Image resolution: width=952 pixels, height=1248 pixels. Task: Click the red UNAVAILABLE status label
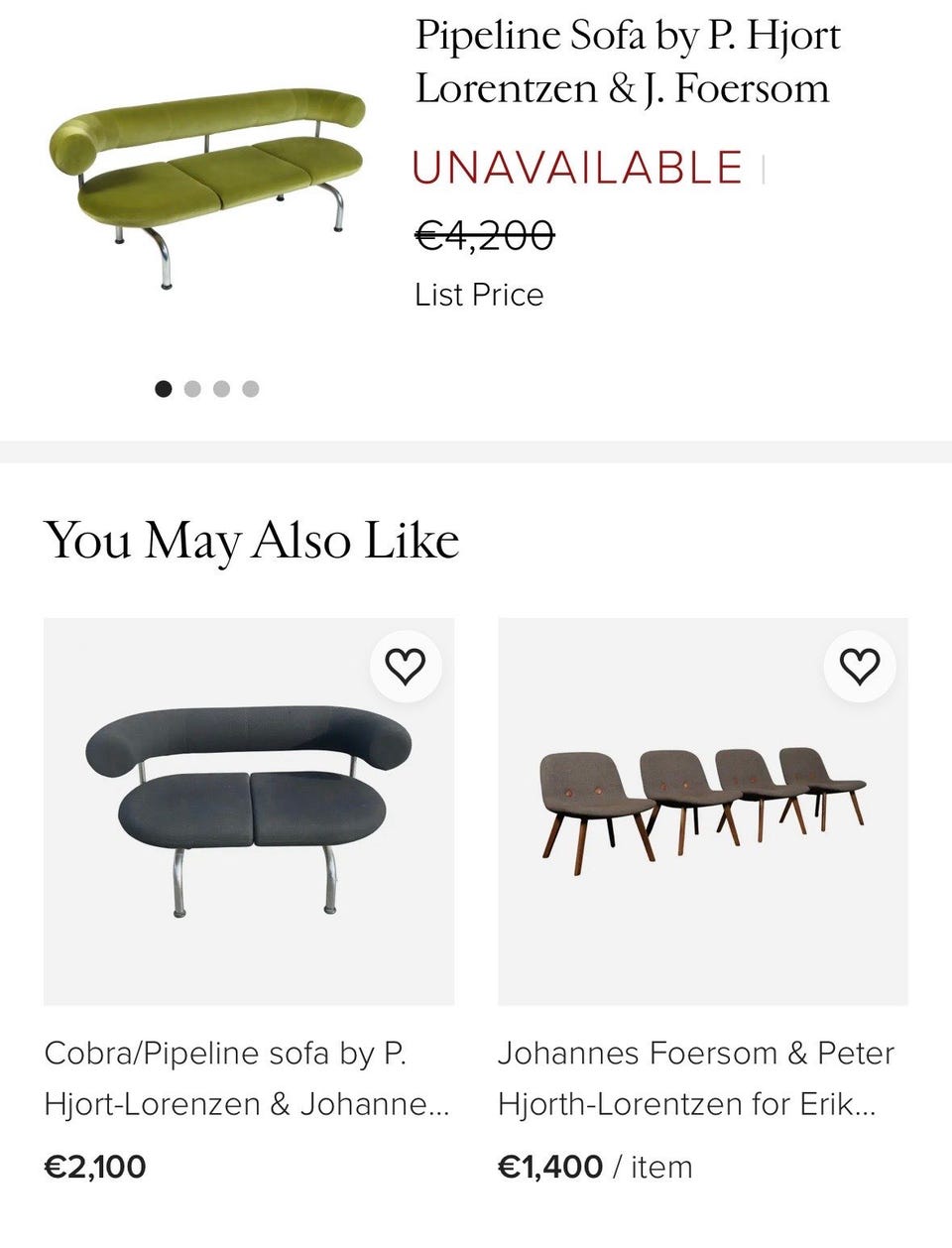click(577, 169)
